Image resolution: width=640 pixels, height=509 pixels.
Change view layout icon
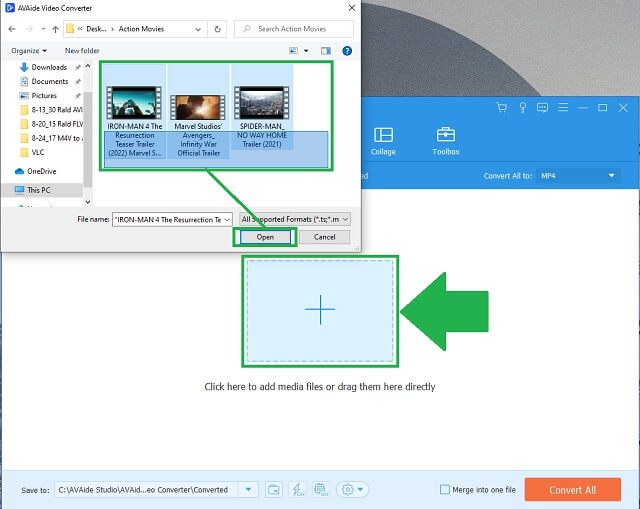tap(293, 51)
